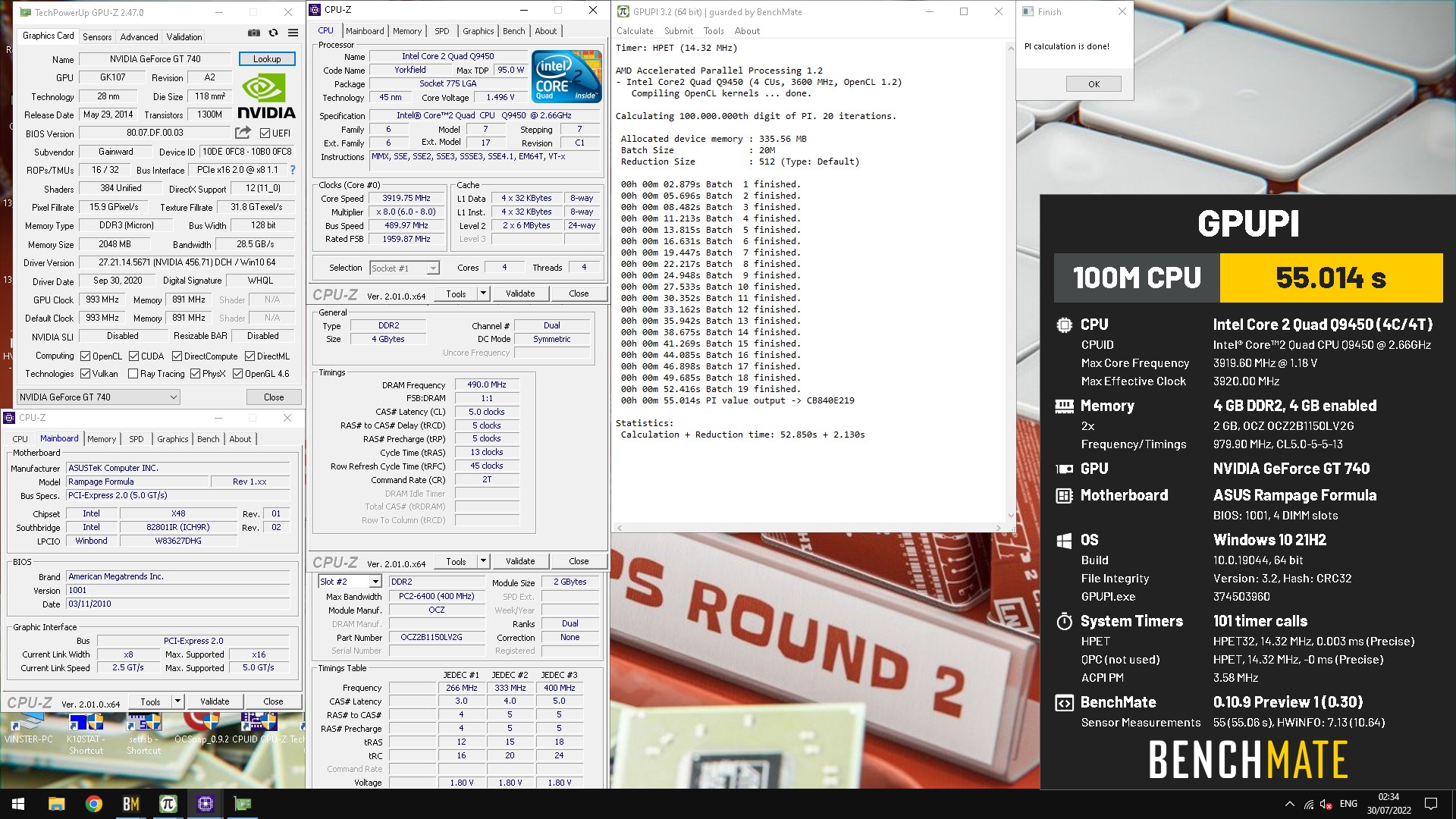Click the GPUPI pi icon in title bar
Viewport: 1456px width, 819px height.
click(623, 11)
